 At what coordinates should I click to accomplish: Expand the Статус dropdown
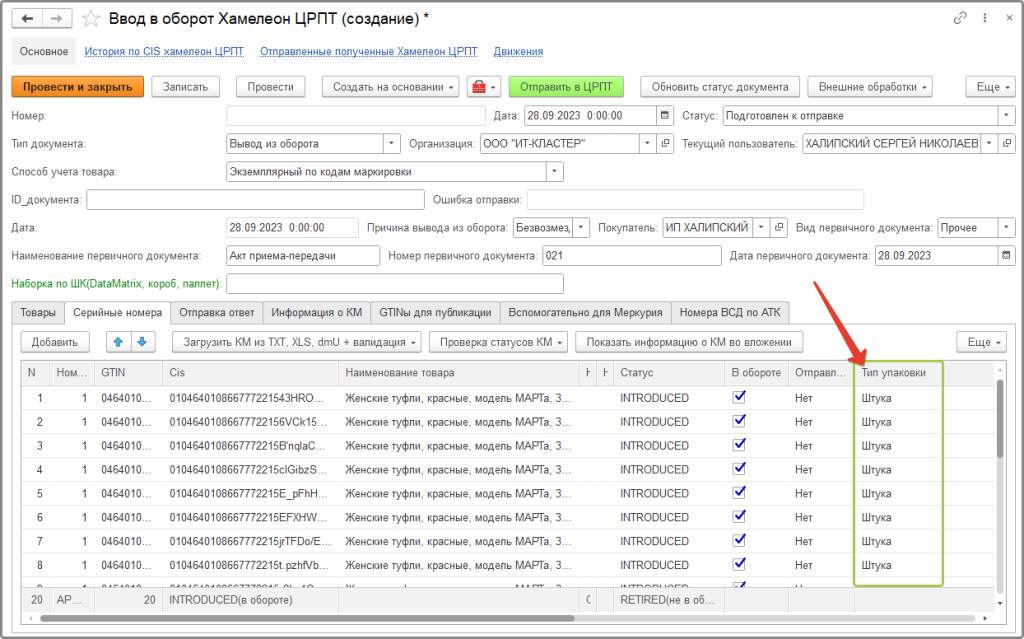pyautogui.click(x=1006, y=116)
